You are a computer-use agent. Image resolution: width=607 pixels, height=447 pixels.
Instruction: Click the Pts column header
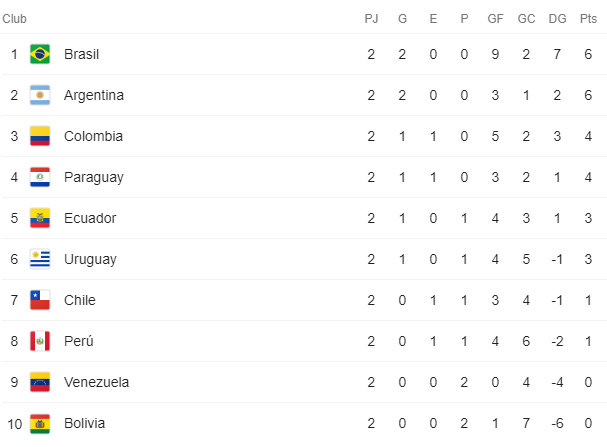click(588, 19)
